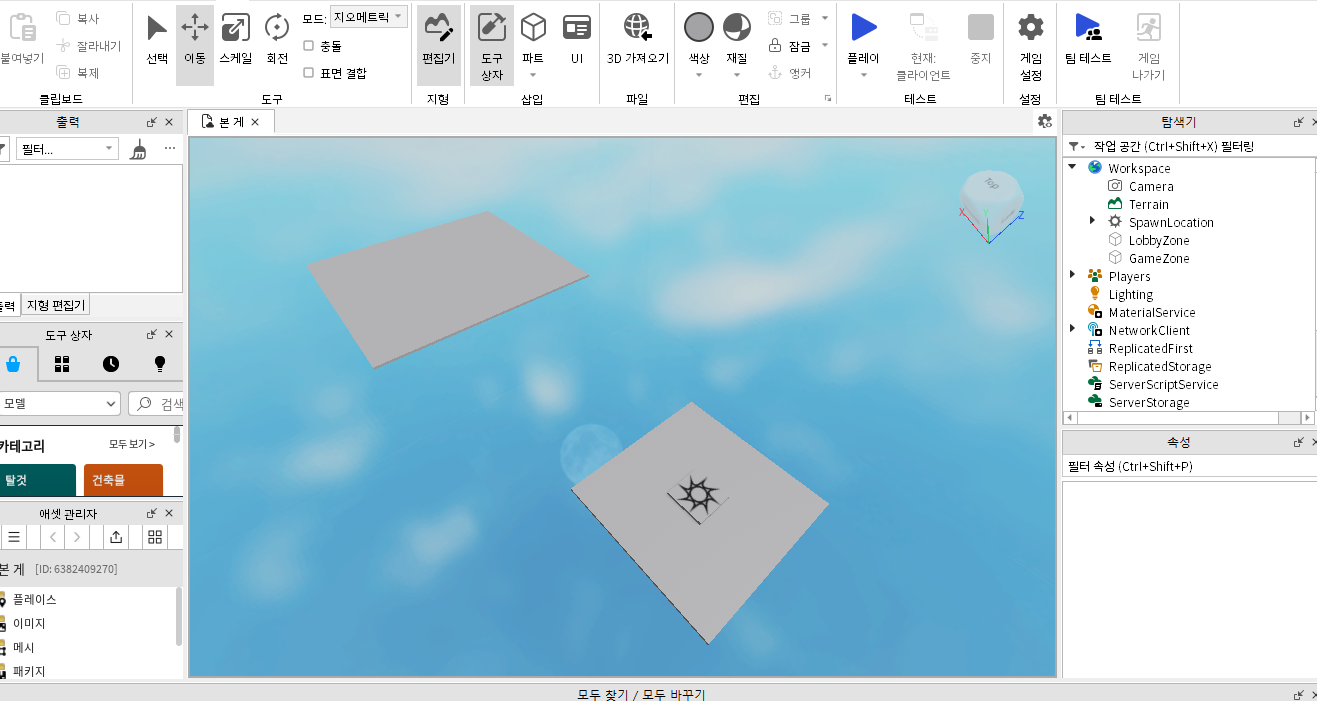
Task: Open toolbox creations (lightbulb) tab
Action: 160,364
